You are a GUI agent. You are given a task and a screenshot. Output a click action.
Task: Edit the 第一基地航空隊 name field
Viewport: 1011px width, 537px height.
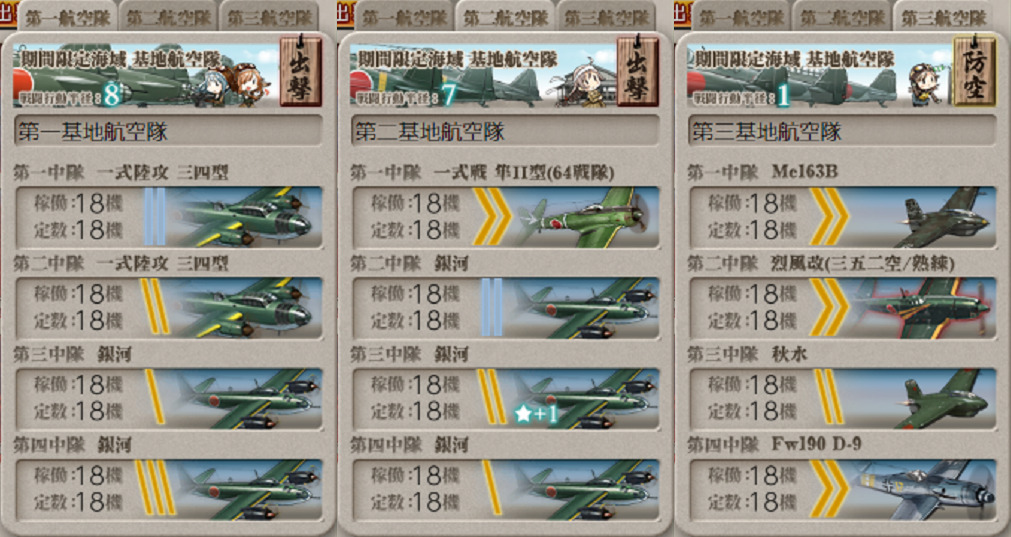coord(169,132)
